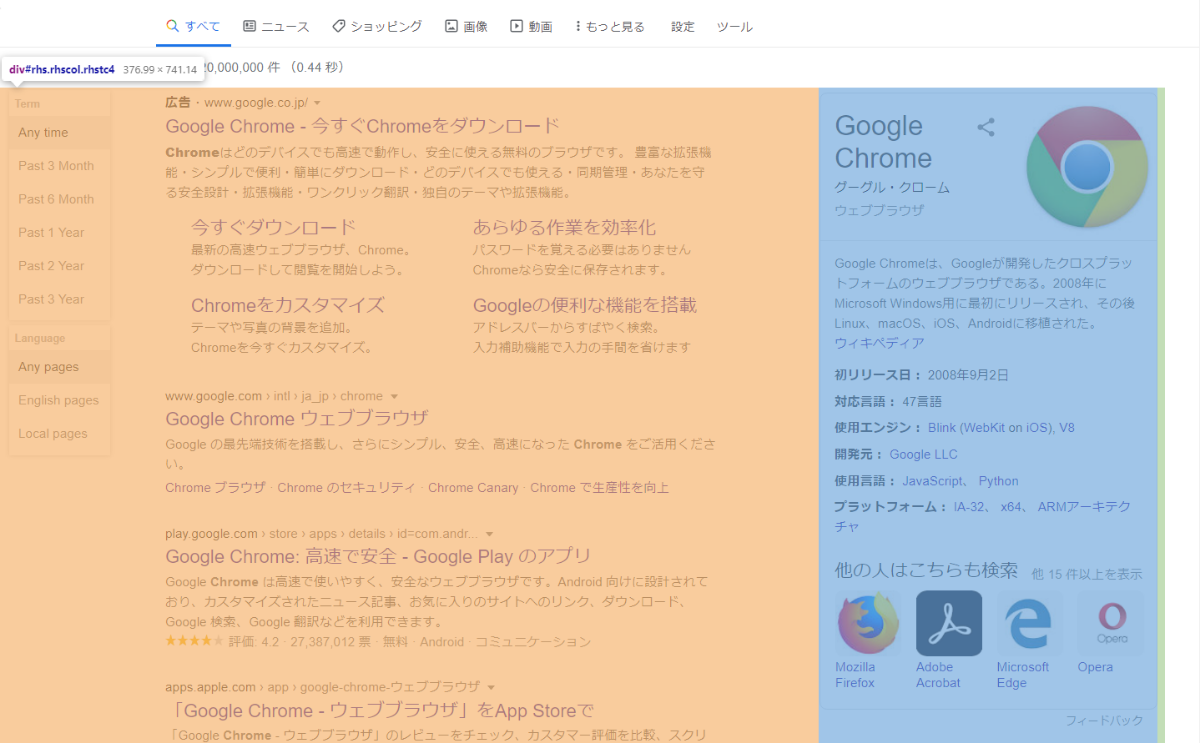The image size is (1200, 743).
Task: Switch to the ショッピング tab
Action: coord(377,27)
